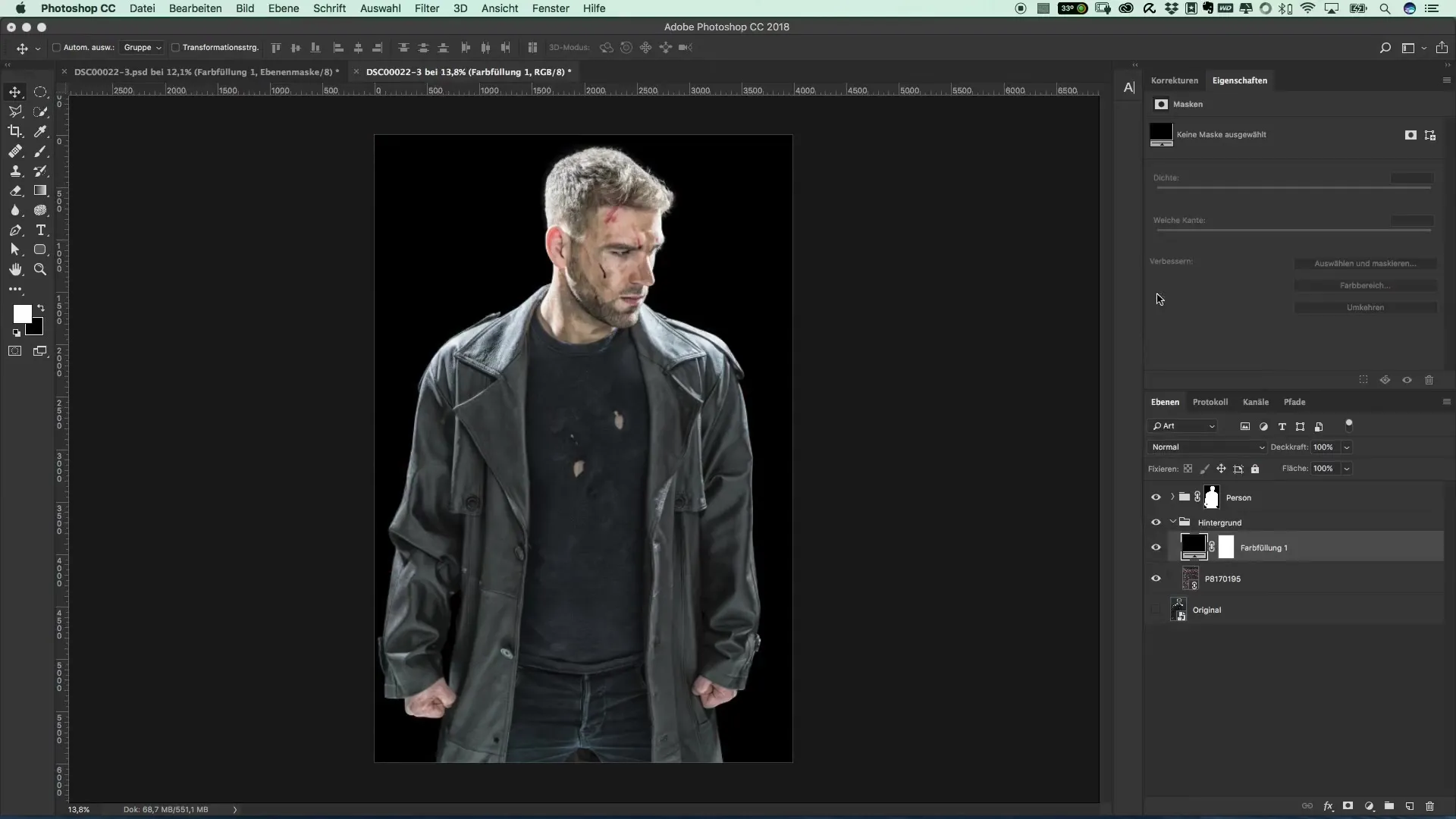Select the Pen tool
The height and width of the screenshot is (819, 1456).
coord(15,231)
